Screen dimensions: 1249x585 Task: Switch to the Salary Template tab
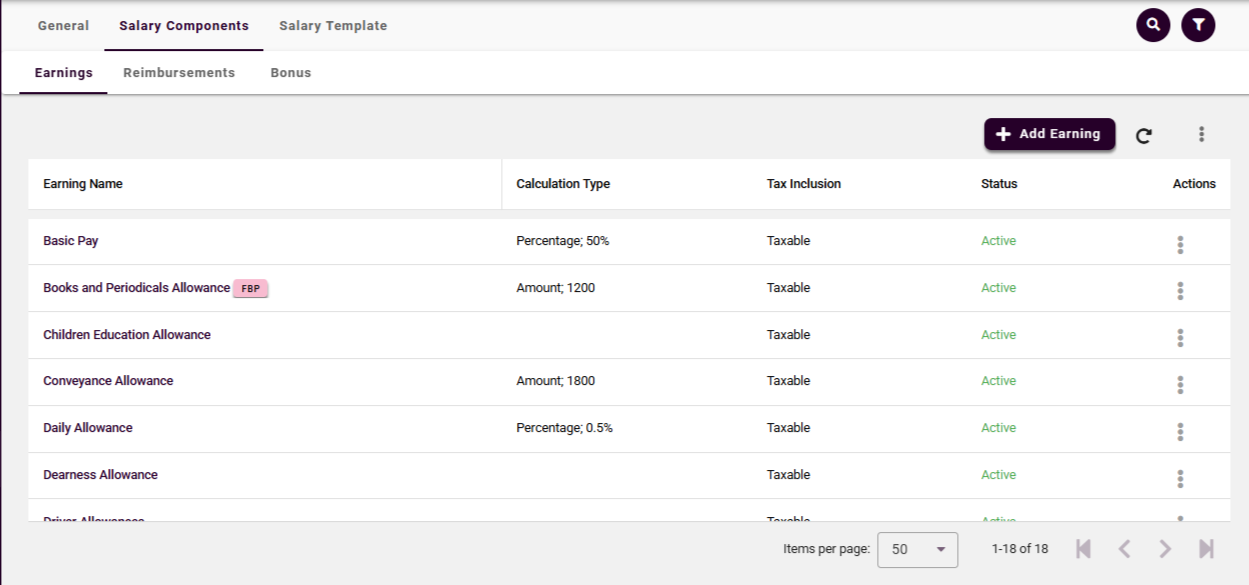coord(333,26)
